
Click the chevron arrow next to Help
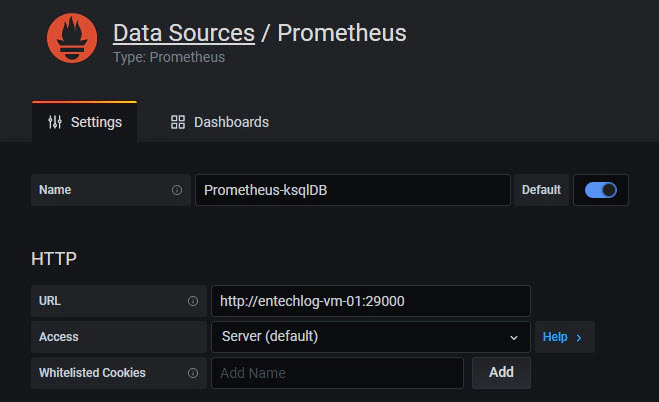pos(579,337)
